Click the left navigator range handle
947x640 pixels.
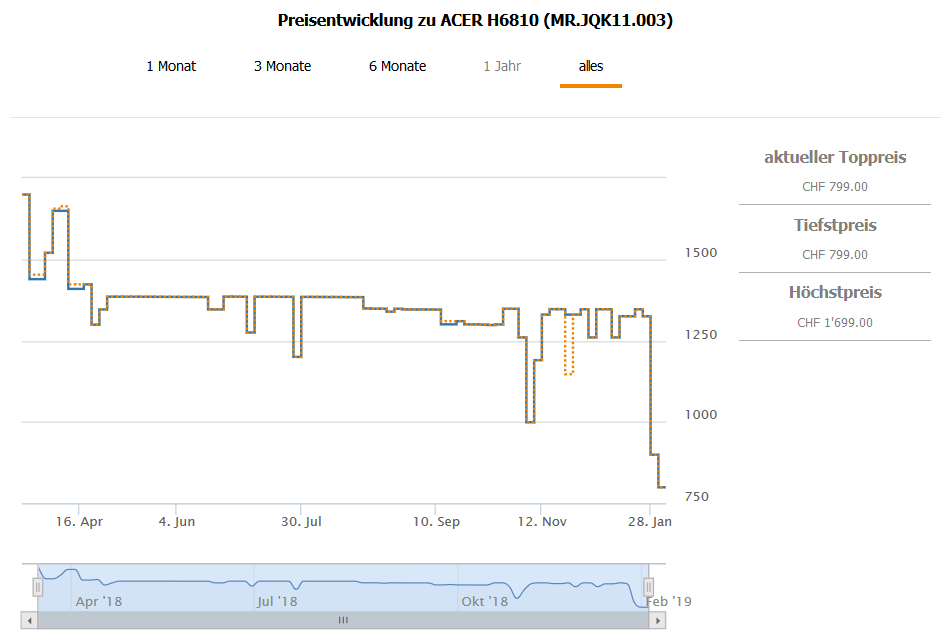(38, 587)
